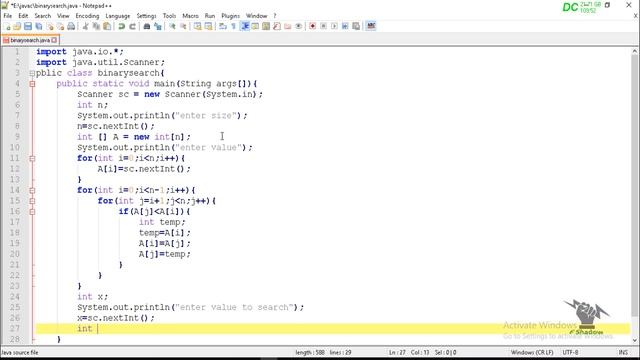Collapse the class fold on line 3
640x360 pixels.
32,73
